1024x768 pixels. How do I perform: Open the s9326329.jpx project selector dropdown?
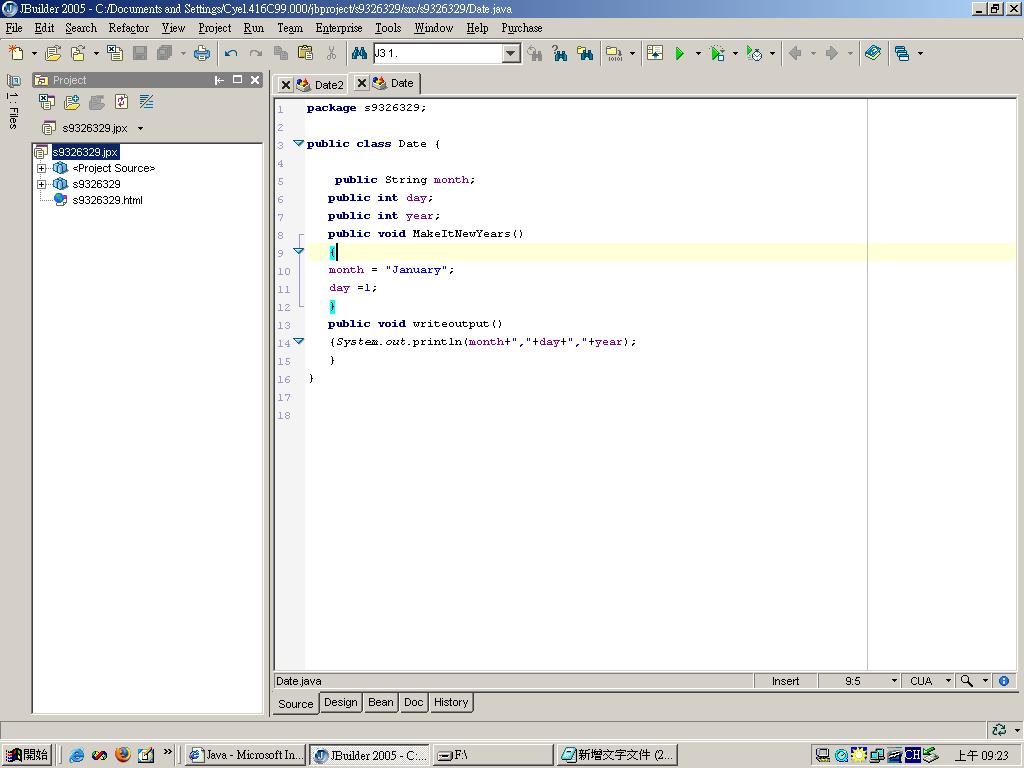140,128
